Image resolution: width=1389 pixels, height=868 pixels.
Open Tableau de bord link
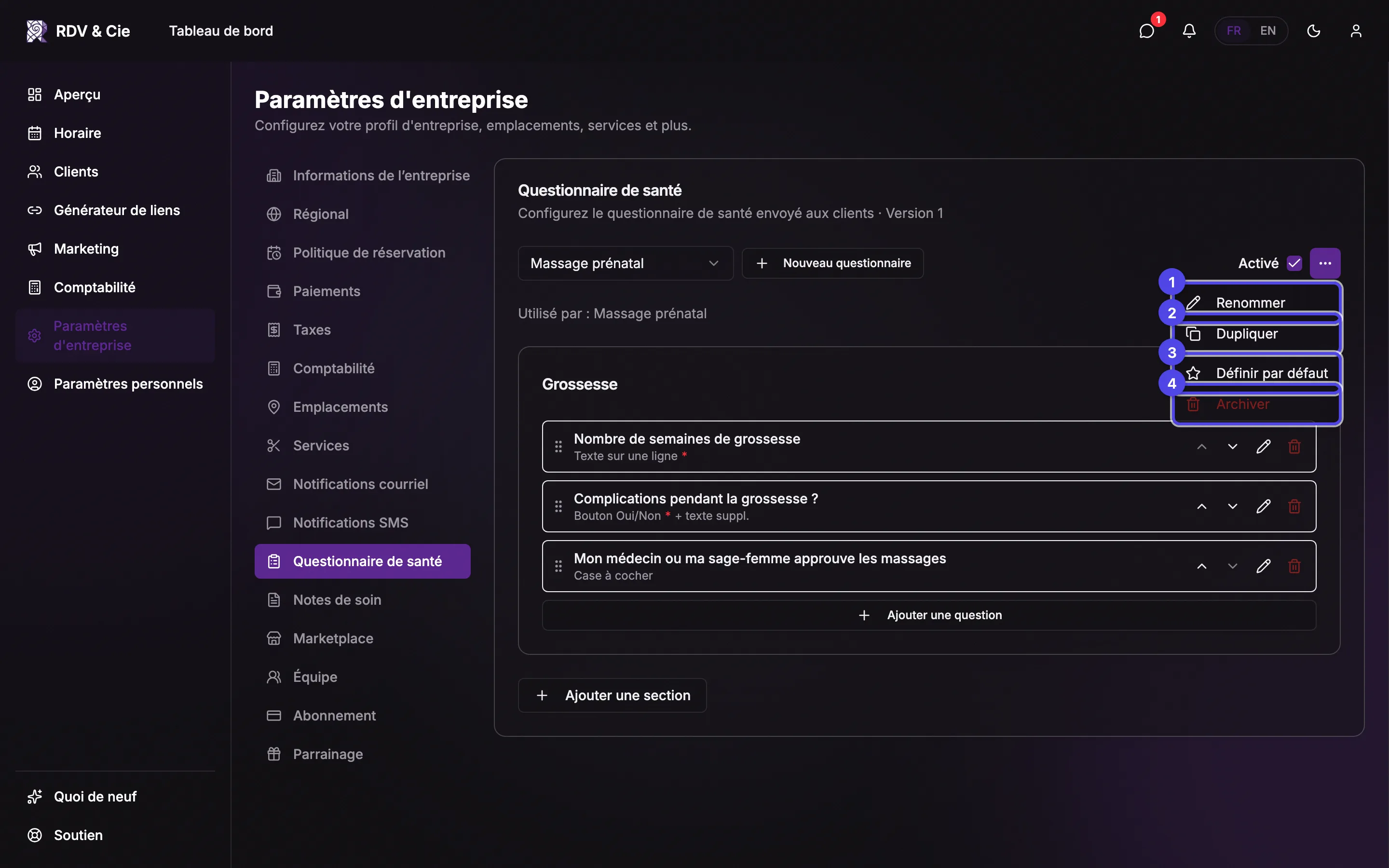tap(221, 31)
